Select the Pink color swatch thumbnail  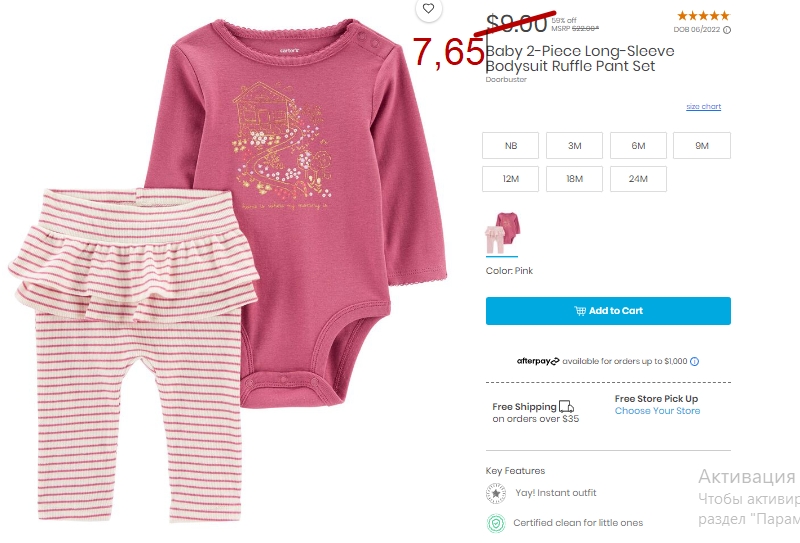click(x=502, y=233)
